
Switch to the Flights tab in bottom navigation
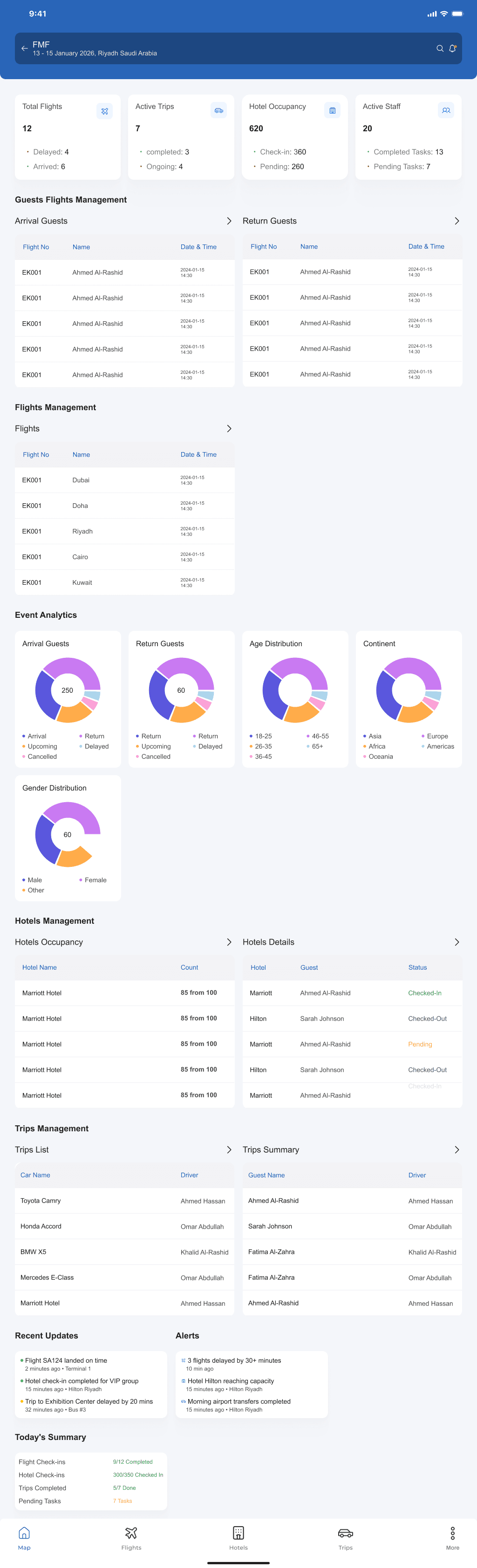(x=131, y=1537)
